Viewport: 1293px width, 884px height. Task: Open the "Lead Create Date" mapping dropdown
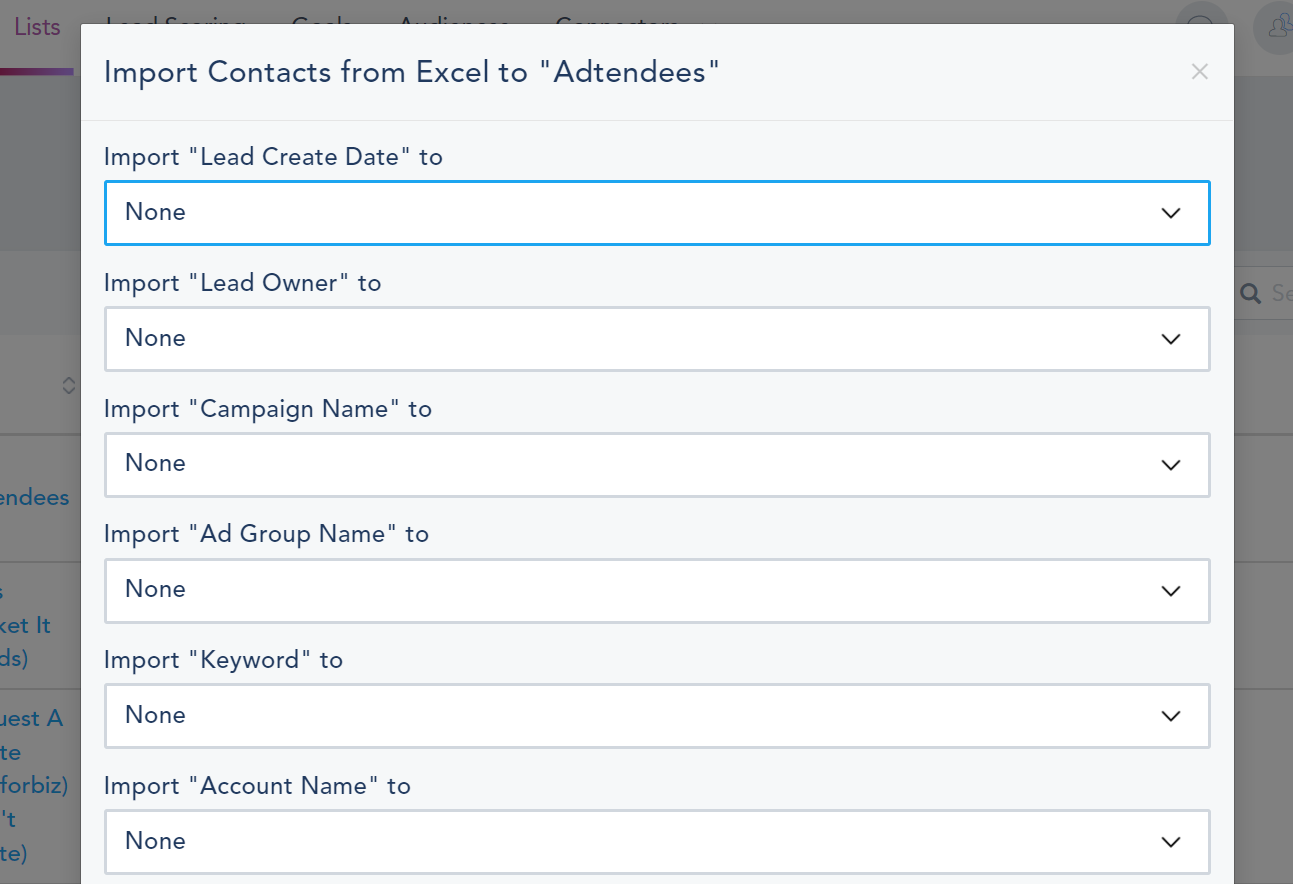tap(657, 212)
